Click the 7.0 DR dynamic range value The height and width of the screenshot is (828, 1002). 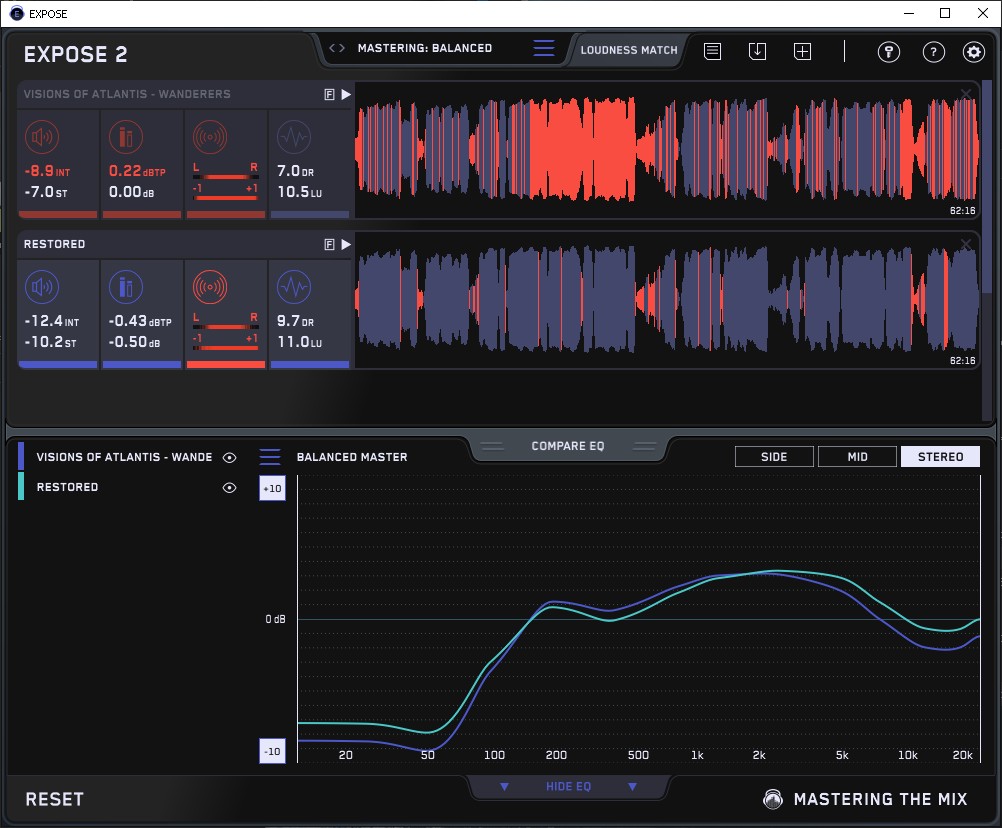coord(295,171)
